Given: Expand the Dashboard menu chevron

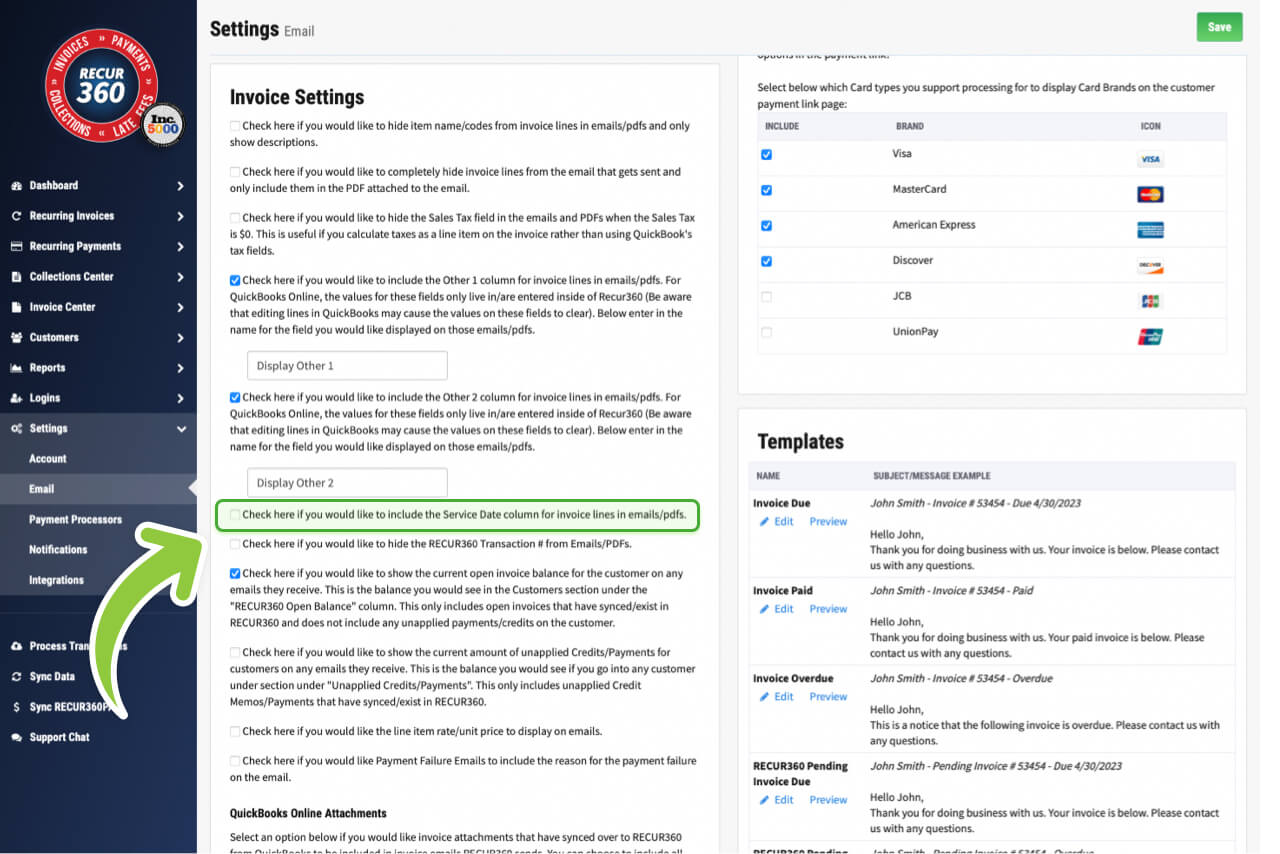Looking at the screenshot, I should (x=180, y=186).
